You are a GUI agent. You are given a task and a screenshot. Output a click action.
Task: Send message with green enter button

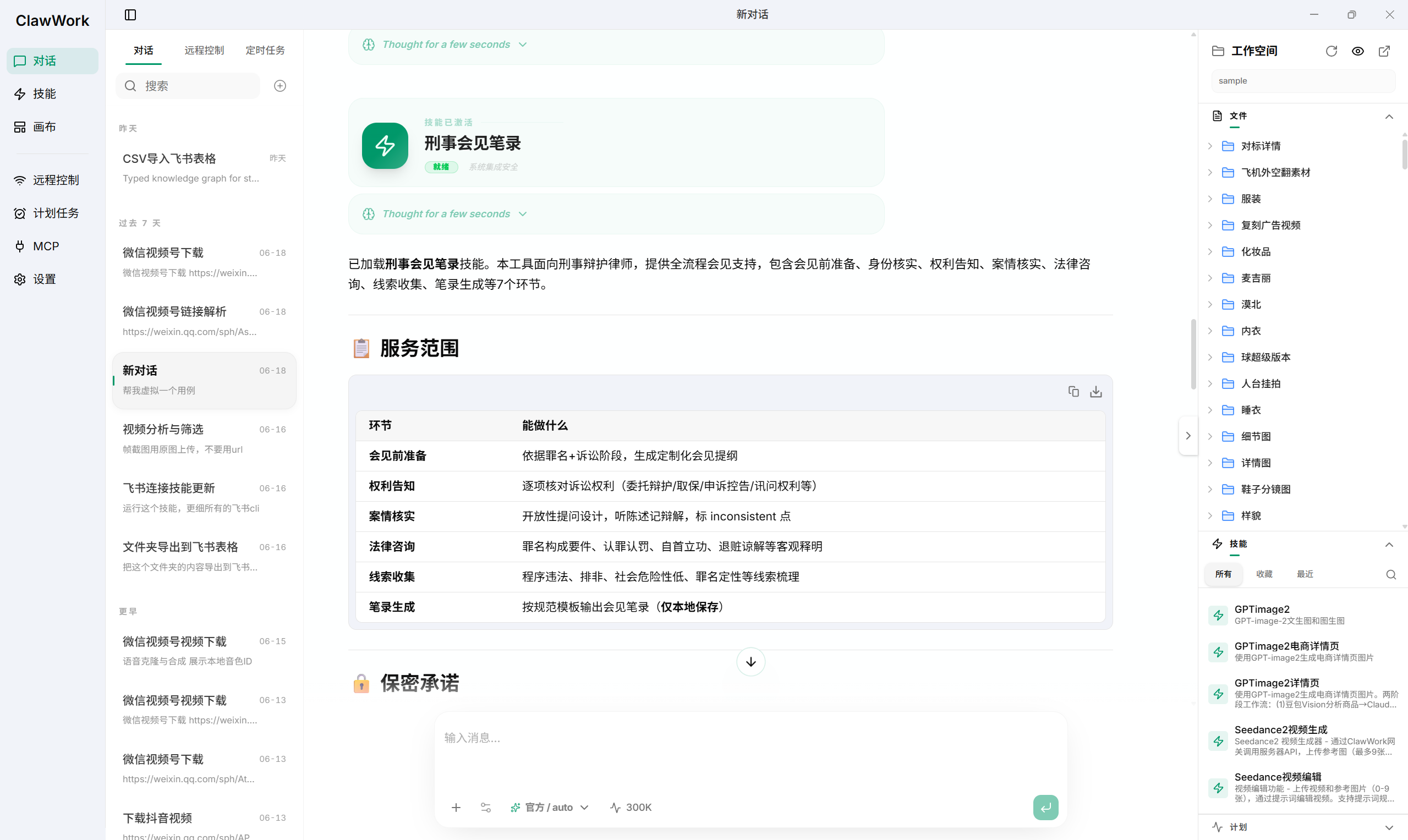(1045, 808)
